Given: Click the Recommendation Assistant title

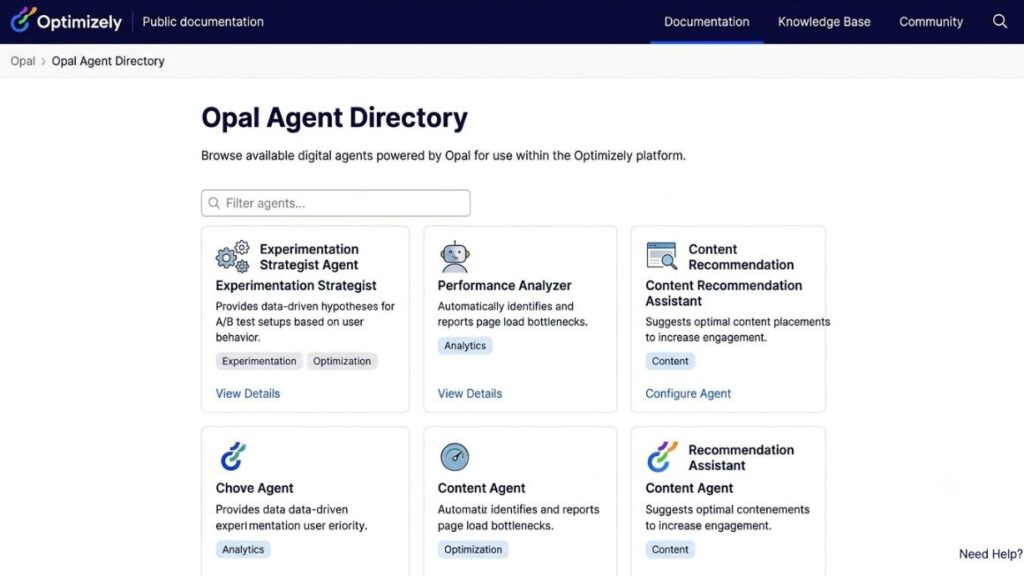Looking at the screenshot, I should (x=741, y=457).
